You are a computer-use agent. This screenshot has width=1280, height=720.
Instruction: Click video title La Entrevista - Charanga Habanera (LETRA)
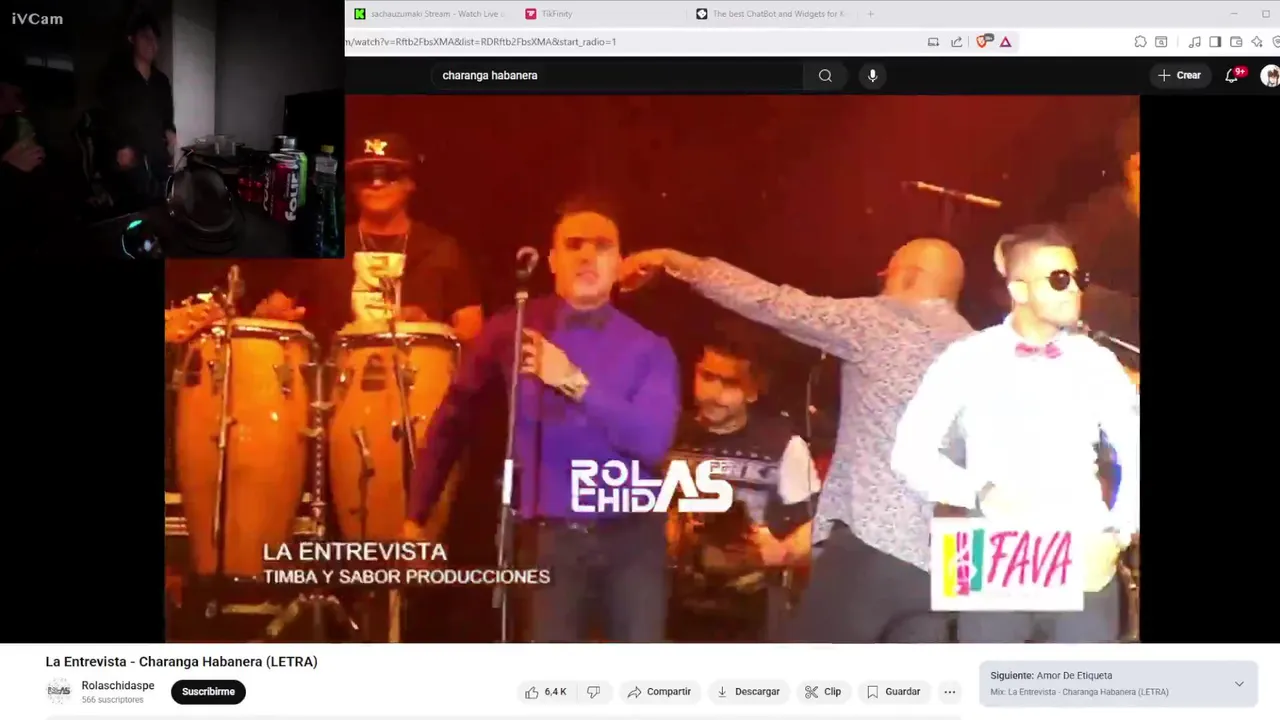[x=181, y=662]
